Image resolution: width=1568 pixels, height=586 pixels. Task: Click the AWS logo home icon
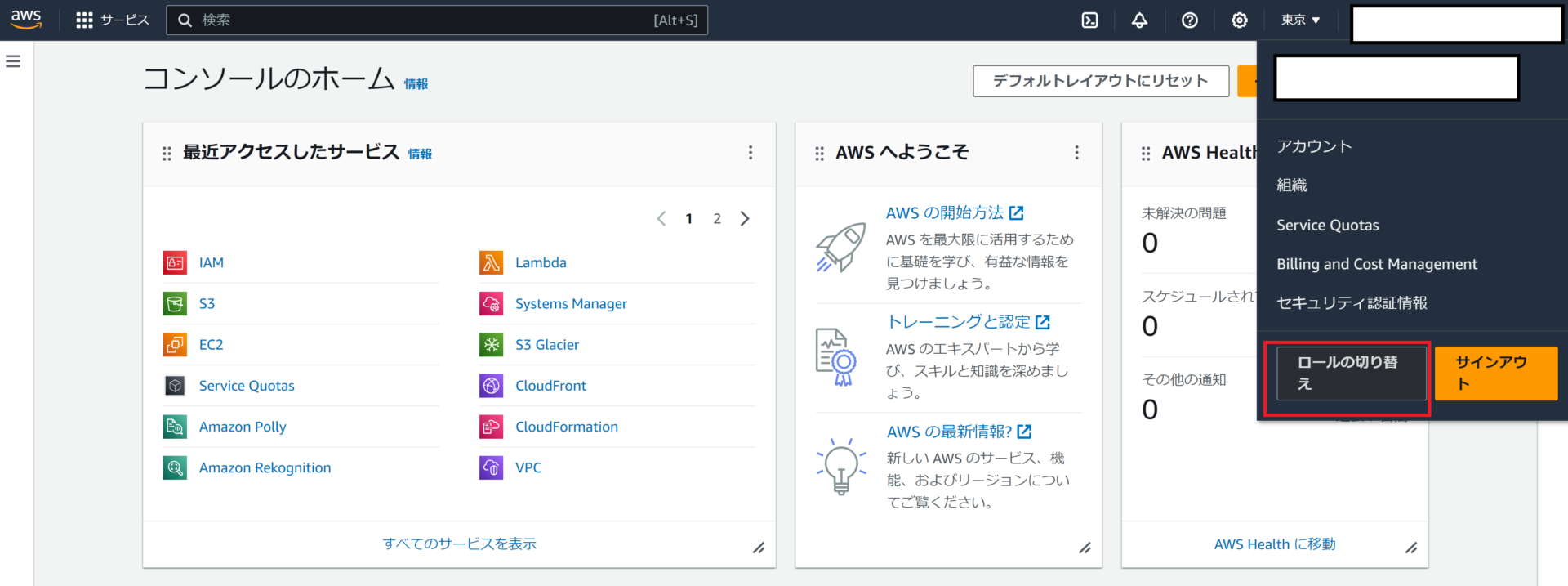point(26,19)
